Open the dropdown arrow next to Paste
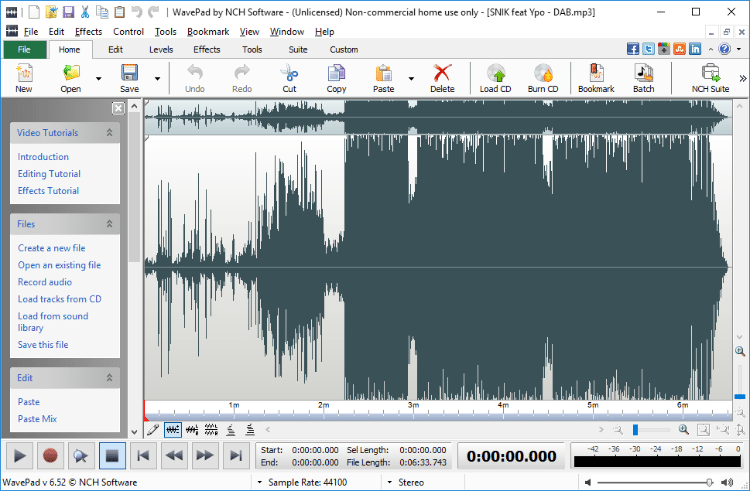Image resolution: width=750 pixels, height=491 pixels. coord(411,78)
